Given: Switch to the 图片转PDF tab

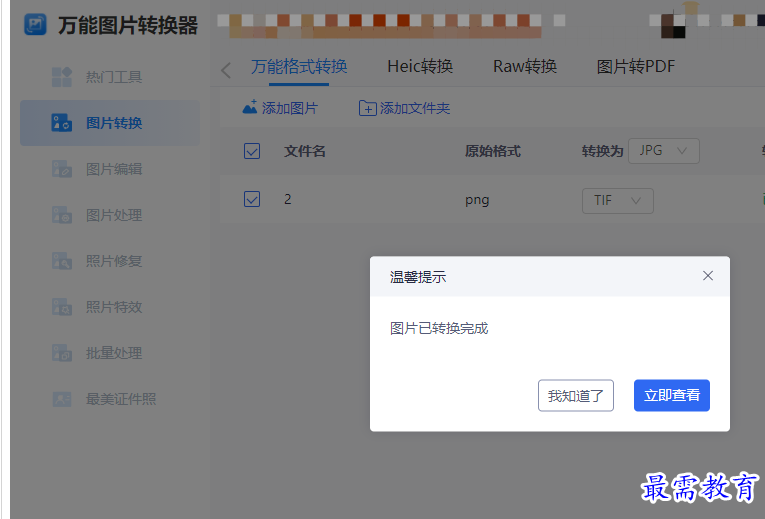Looking at the screenshot, I should tap(636, 66).
